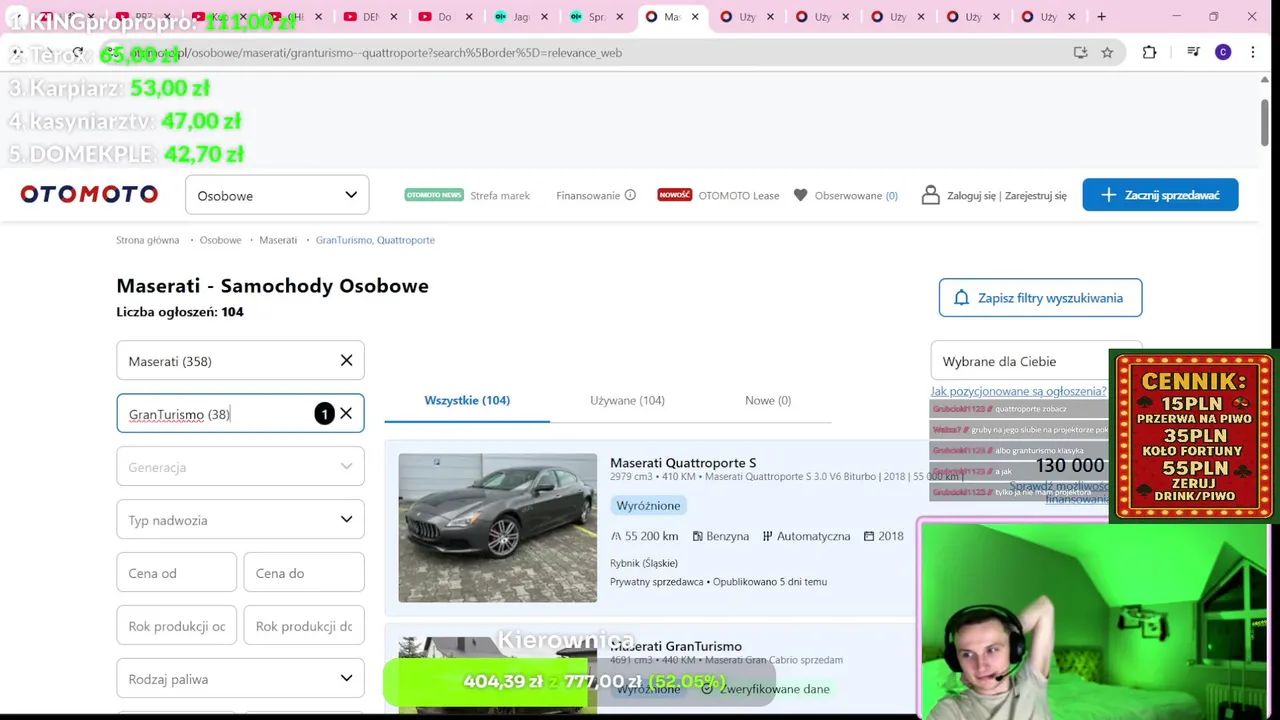The image size is (1280, 720).
Task: Click the Rok produkcji od field
Action: pos(176,625)
